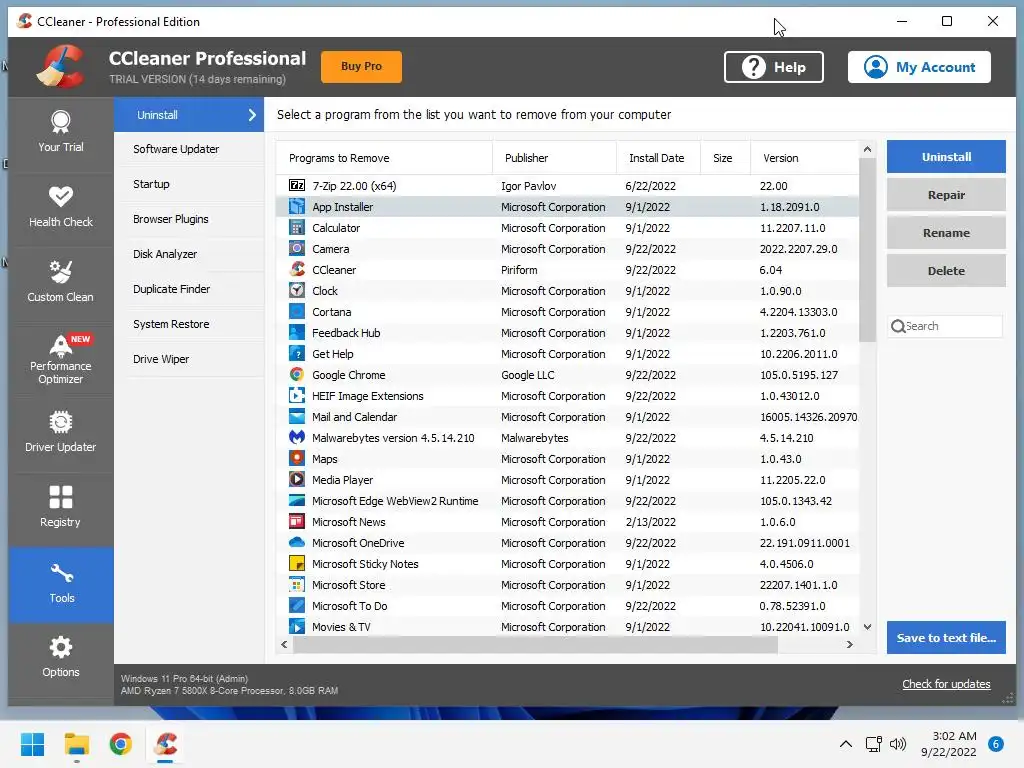This screenshot has height=768, width=1024.
Task: Click horizontal scroll right arrow
Action: (850, 644)
